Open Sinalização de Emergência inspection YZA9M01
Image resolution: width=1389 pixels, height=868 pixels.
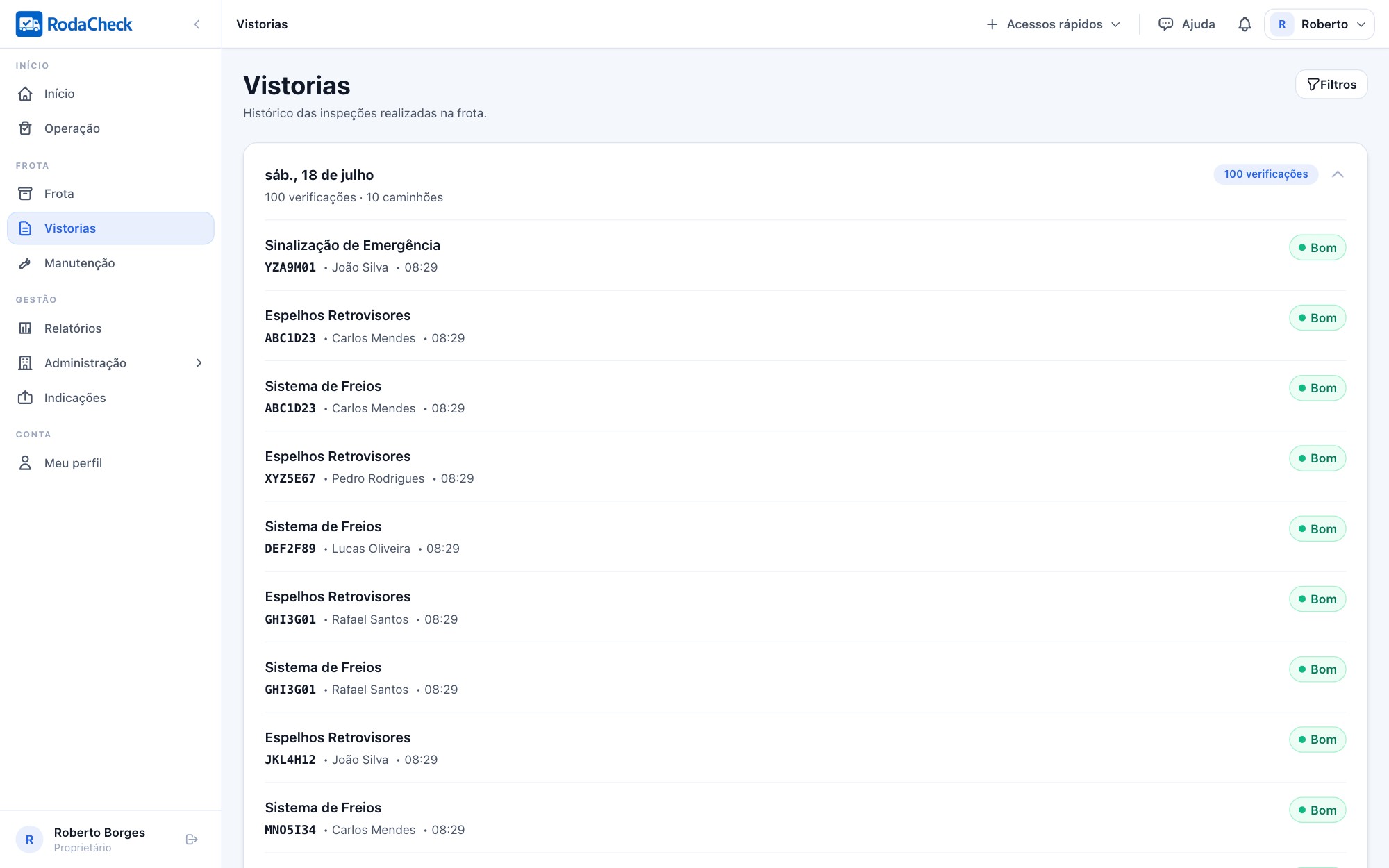point(805,256)
